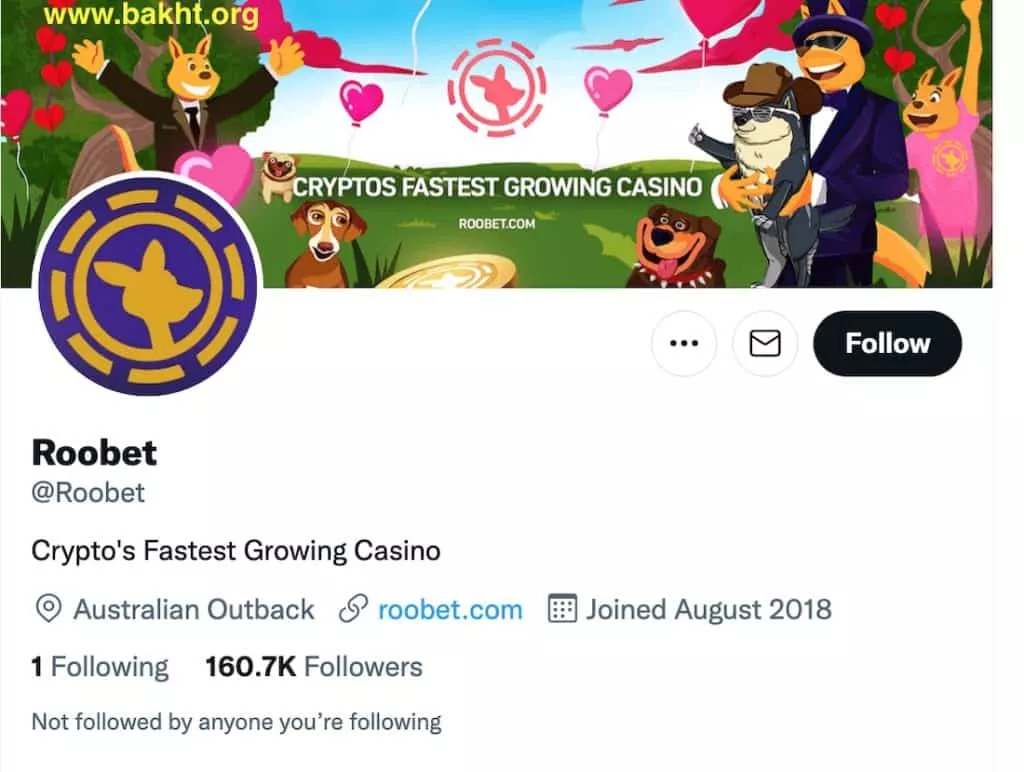Viewport: 1024px width, 772px height.
Task: Click the purple Roobet profile avatar
Action: tap(148, 286)
